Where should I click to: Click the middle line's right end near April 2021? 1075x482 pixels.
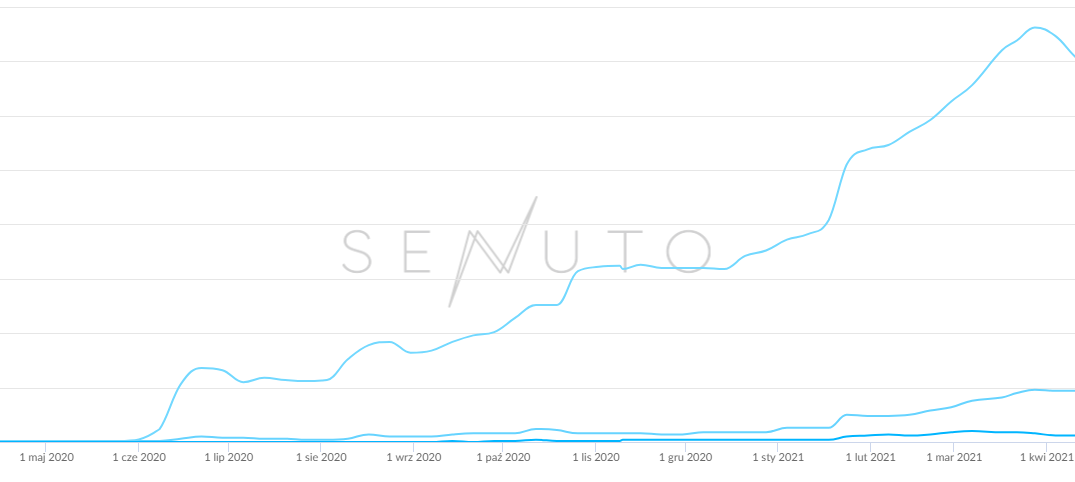[1070, 391]
